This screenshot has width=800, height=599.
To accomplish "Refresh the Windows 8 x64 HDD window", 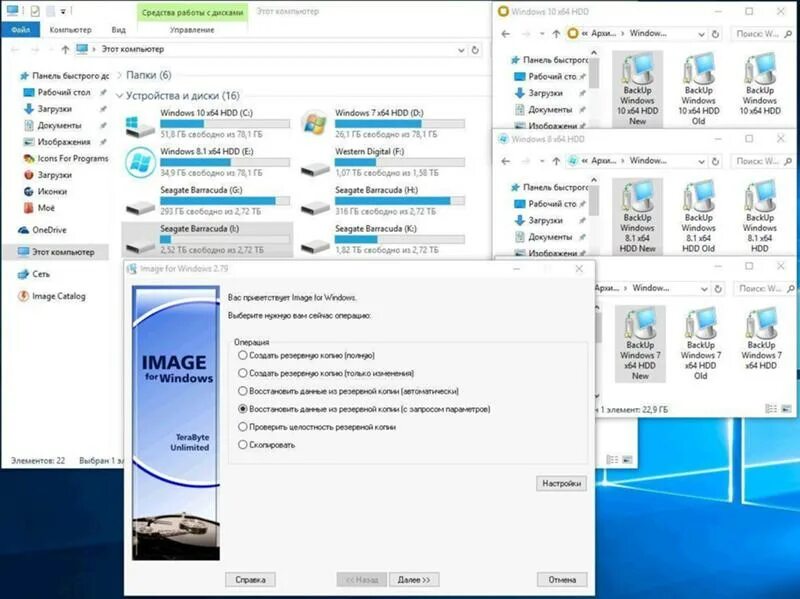I will tap(715, 161).
